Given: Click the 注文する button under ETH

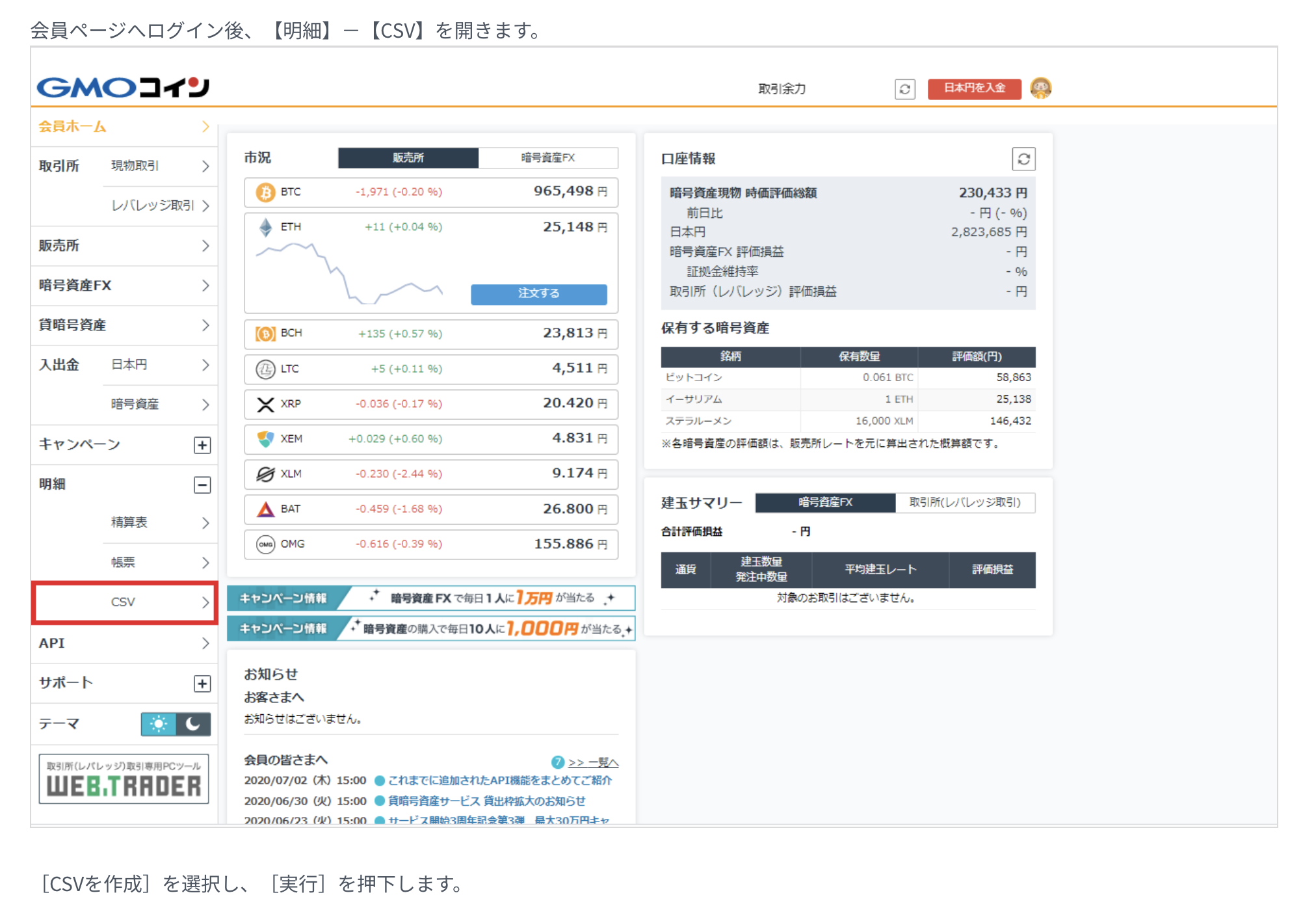Looking at the screenshot, I should tap(538, 293).
